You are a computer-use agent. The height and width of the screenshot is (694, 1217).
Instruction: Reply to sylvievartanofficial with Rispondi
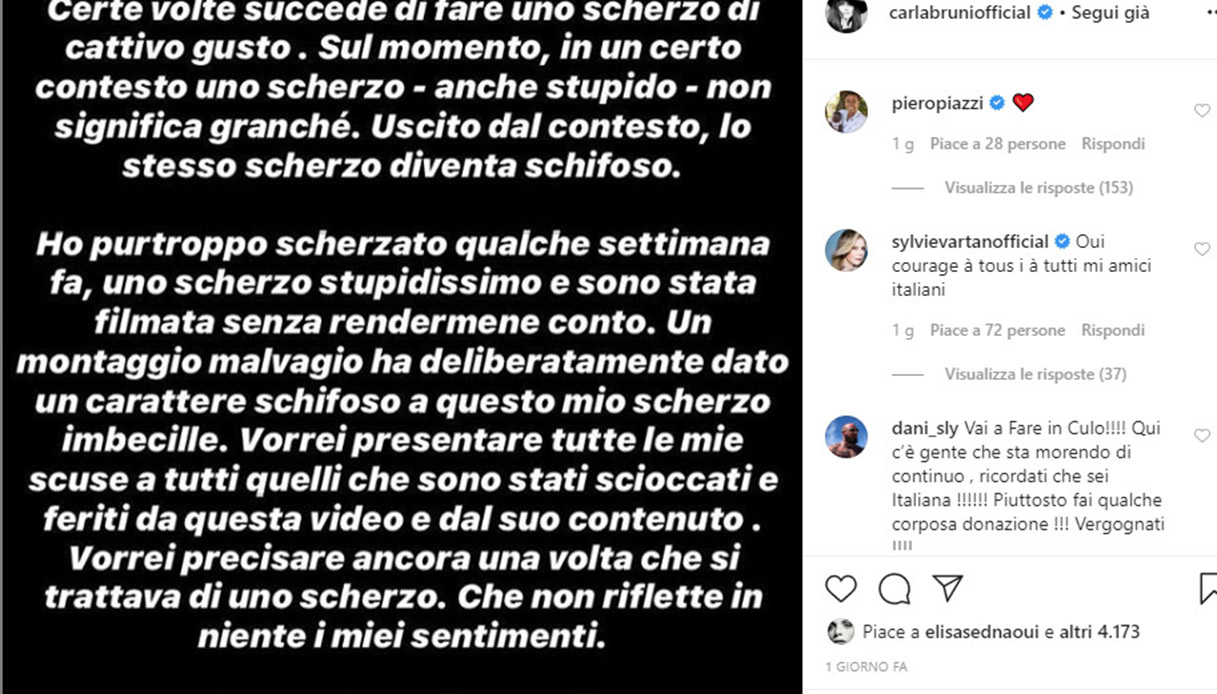pos(1113,330)
